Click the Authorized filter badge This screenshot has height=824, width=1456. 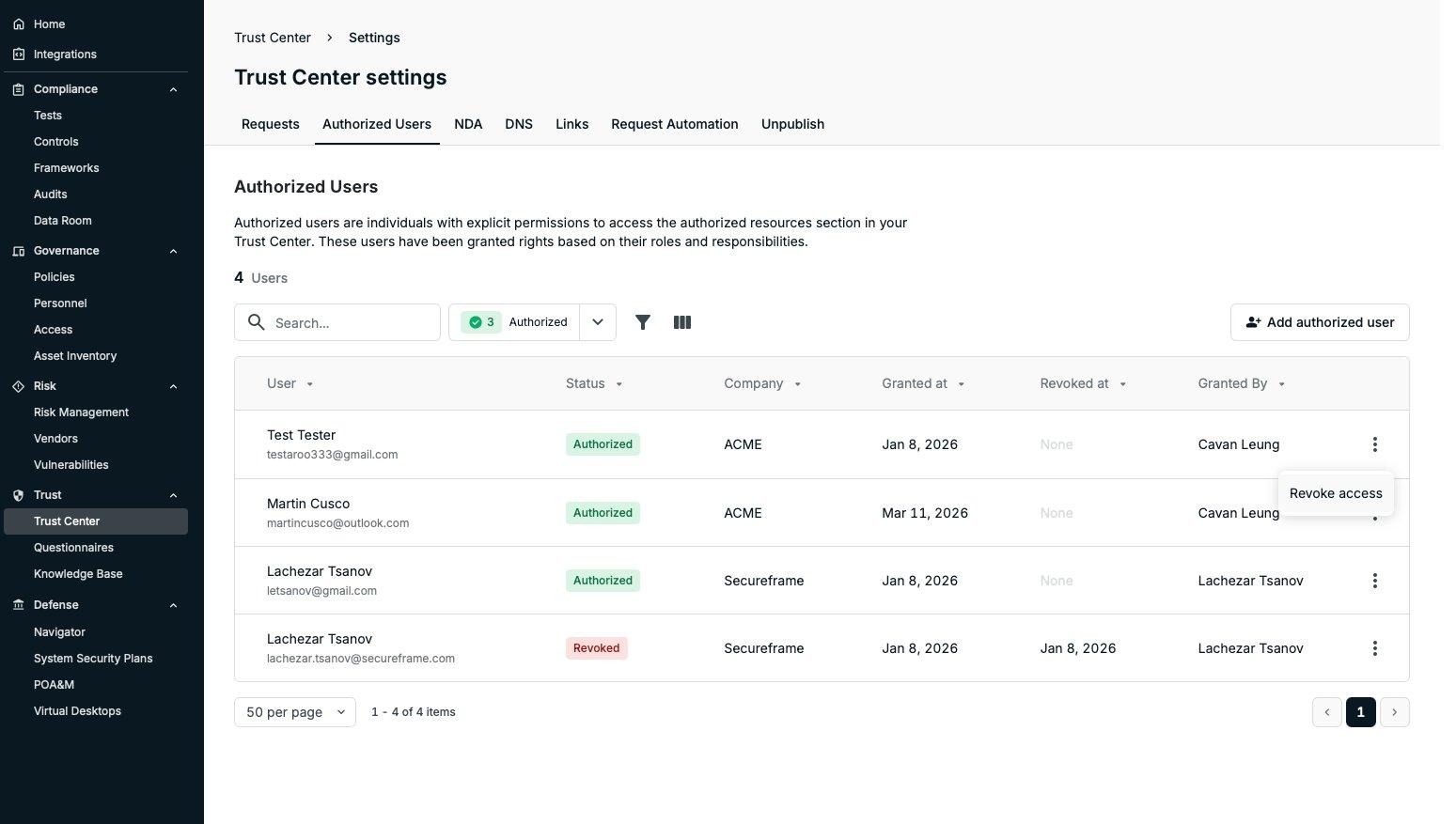(514, 322)
